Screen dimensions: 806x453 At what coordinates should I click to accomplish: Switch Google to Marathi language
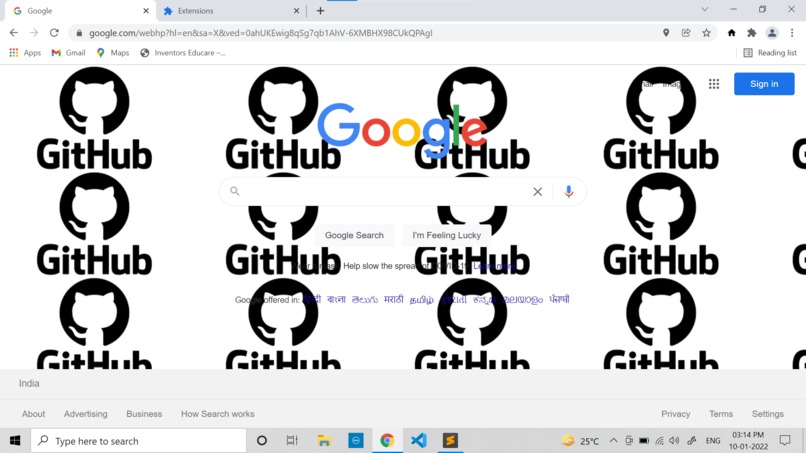(x=394, y=299)
